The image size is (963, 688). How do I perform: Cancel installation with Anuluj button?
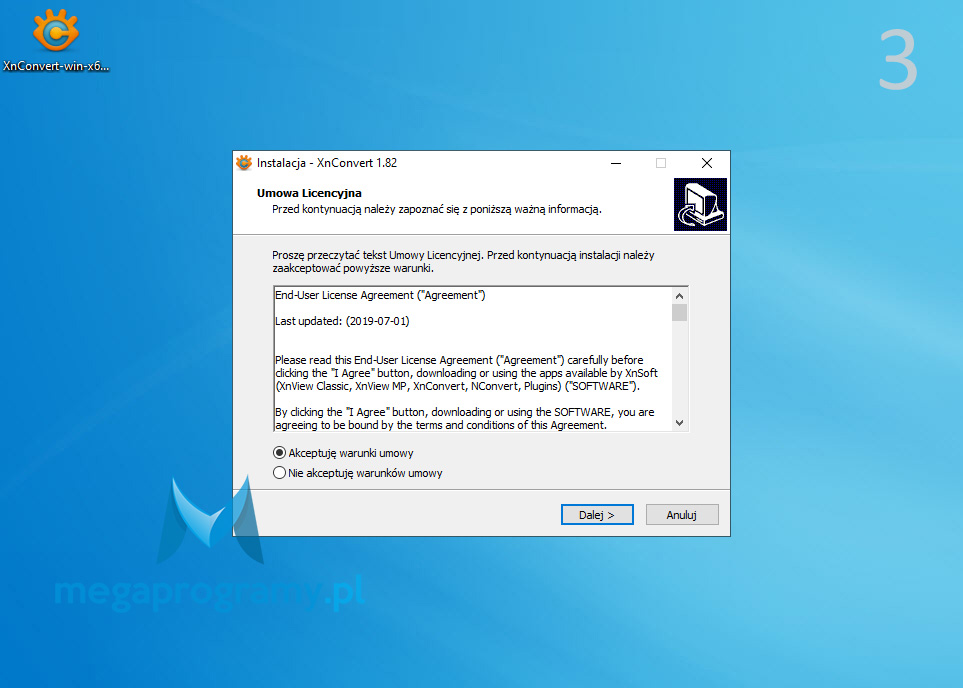pos(682,515)
